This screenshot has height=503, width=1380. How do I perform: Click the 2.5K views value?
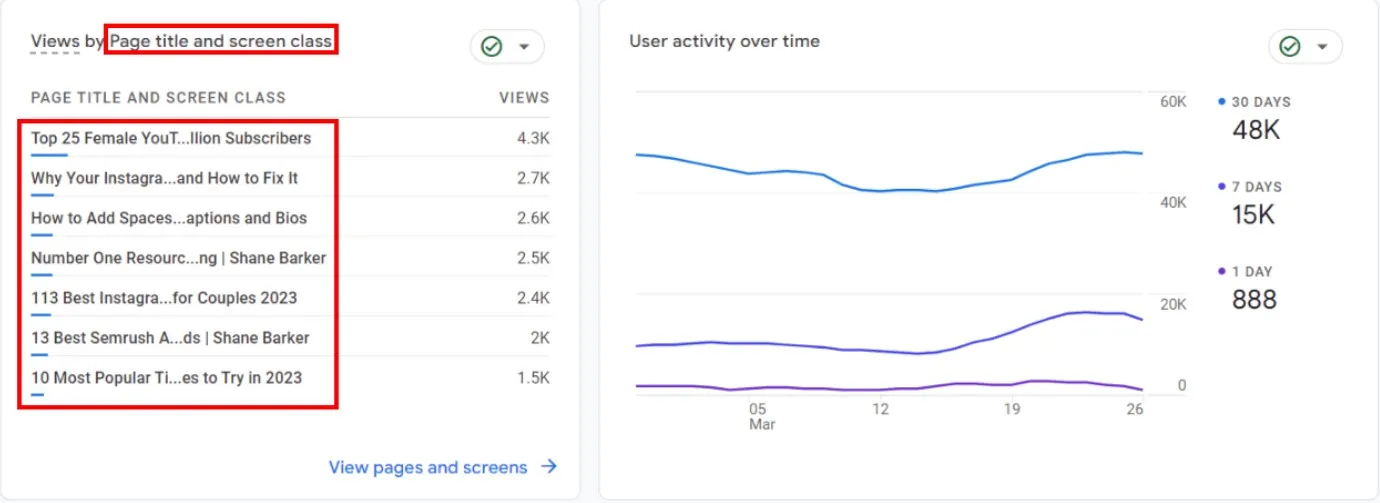tap(533, 258)
